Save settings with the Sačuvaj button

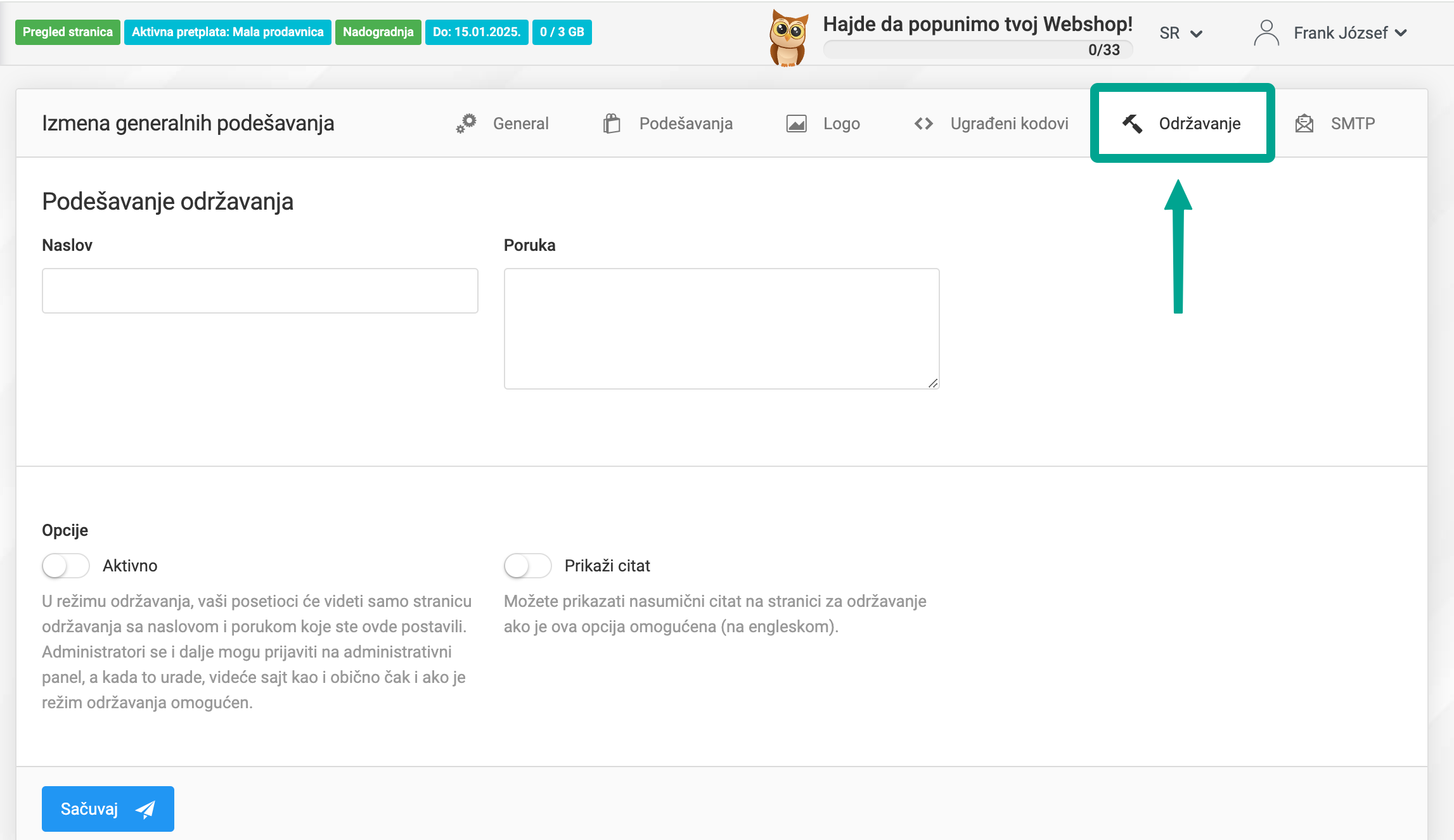tap(108, 809)
